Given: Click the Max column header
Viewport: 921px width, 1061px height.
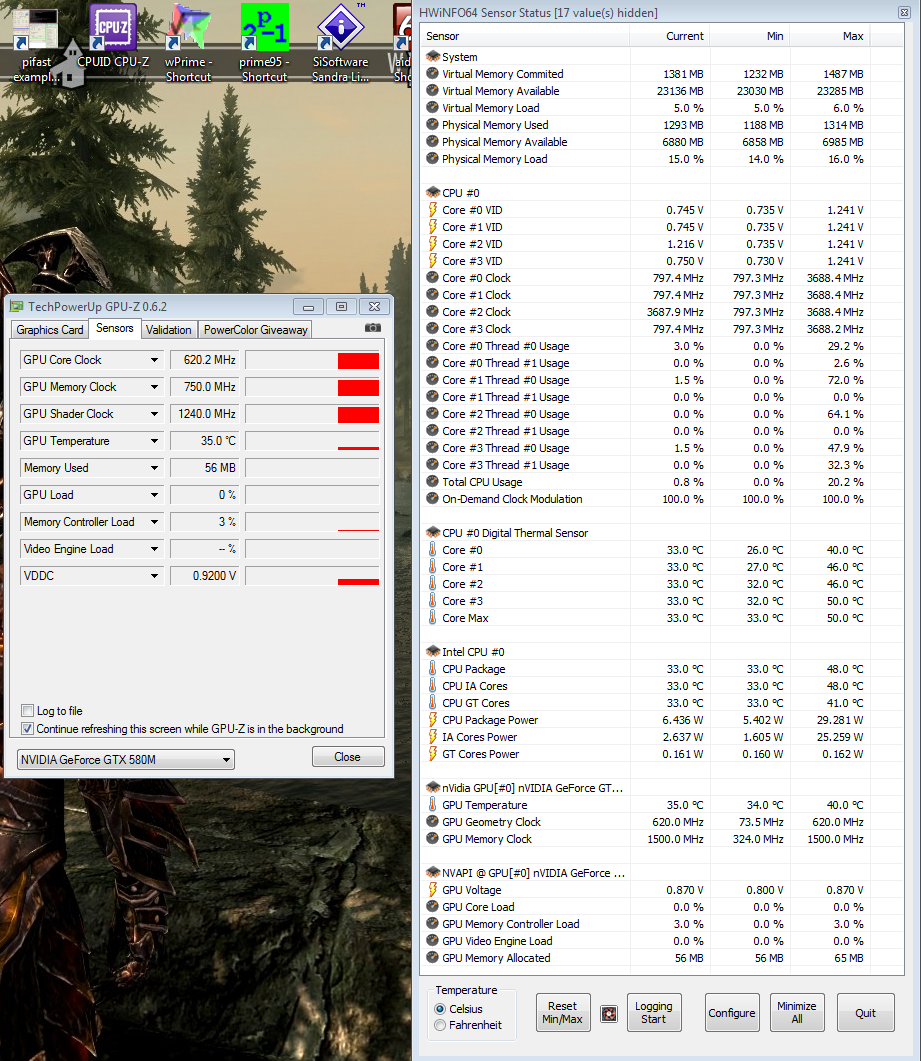Looking at the screenshot, I should pos(830,36).
